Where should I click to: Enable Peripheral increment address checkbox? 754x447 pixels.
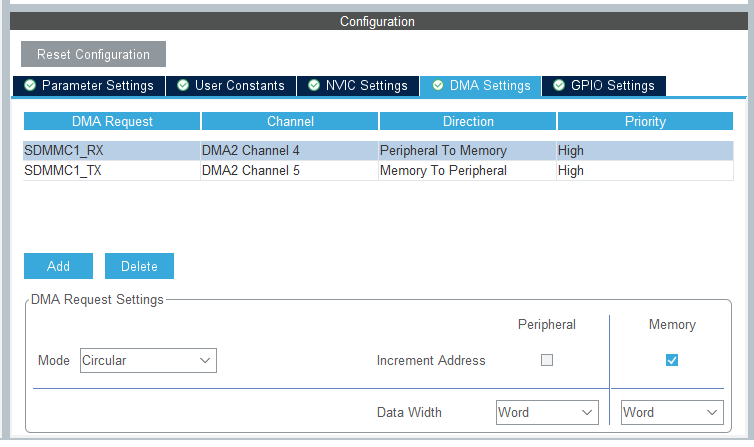pos(547,360)
